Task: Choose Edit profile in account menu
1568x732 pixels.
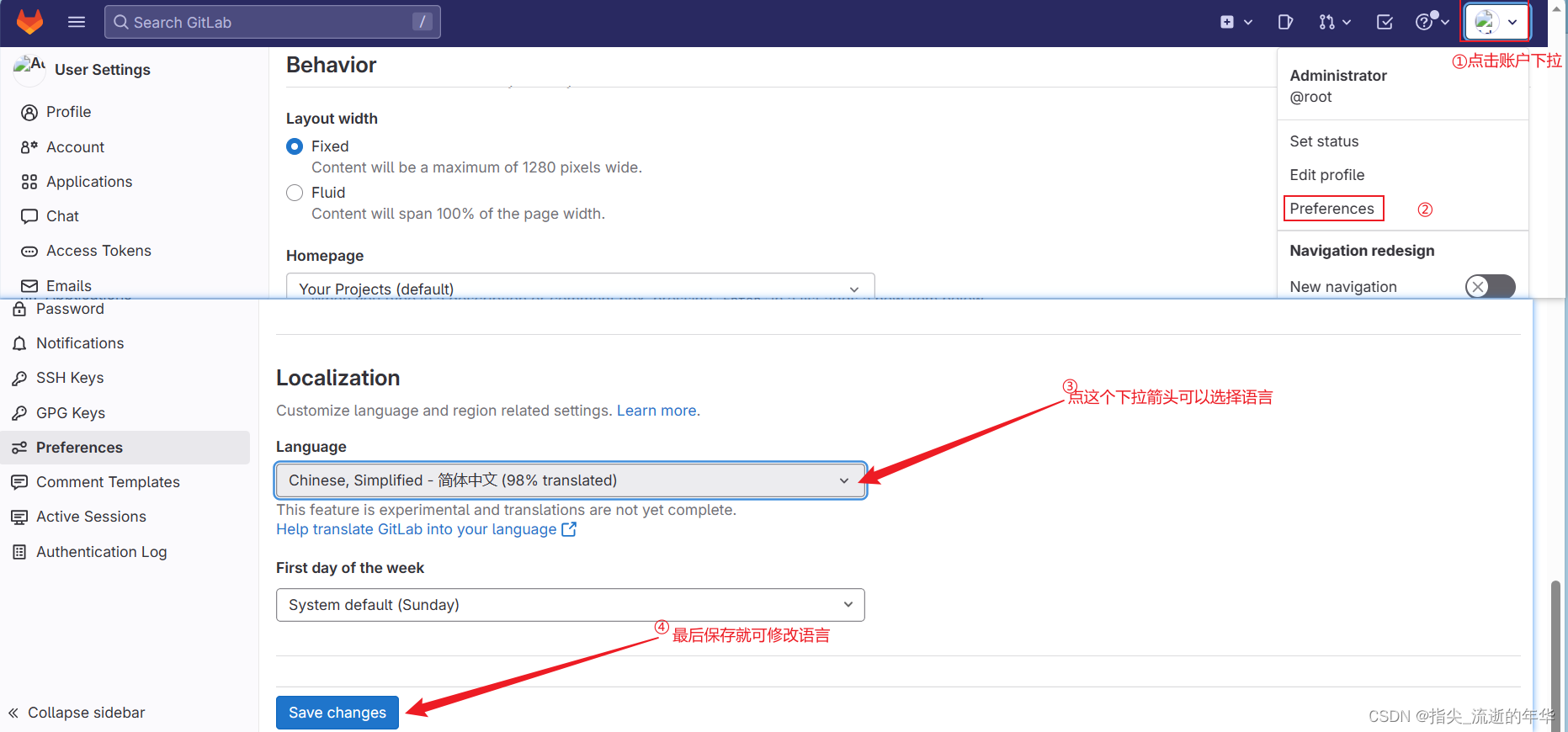Action: (x=1327, y=175)
